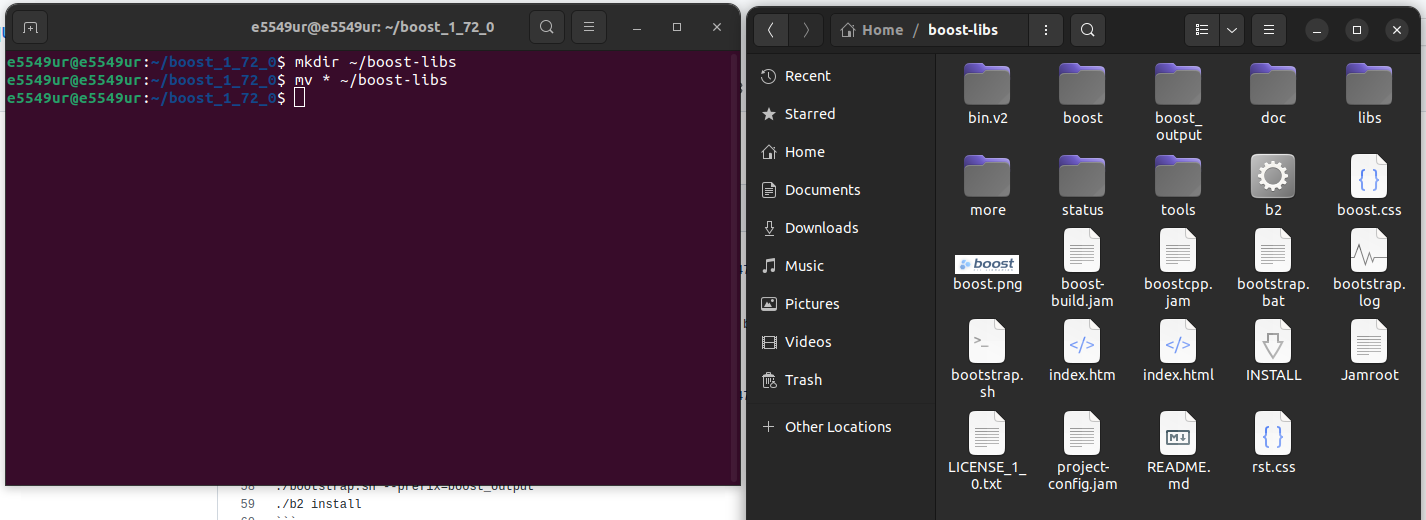Open Pictures in the Files sidebar
The width and height of the screenshot is (1426, 520).
(841, 304)
